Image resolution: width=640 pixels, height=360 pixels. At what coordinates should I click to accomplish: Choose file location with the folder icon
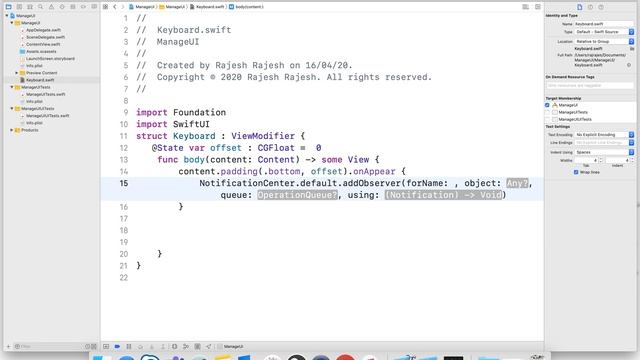coord(632,49)
